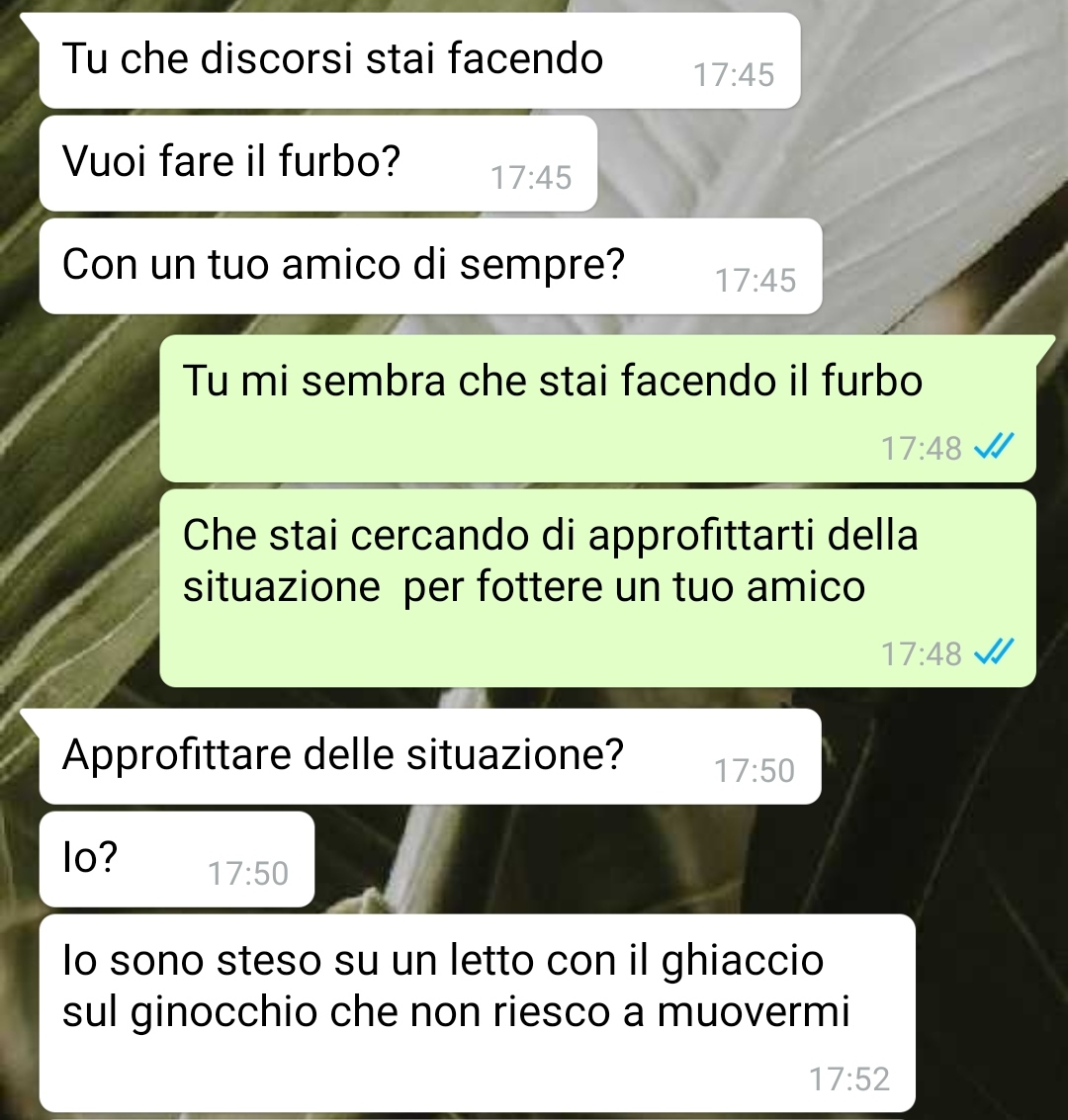Tap the "Con un tuo amico di sempre?" message
Viewport: 1068px width, 1120px height.
pyautogui.click(x=431, y=266)
